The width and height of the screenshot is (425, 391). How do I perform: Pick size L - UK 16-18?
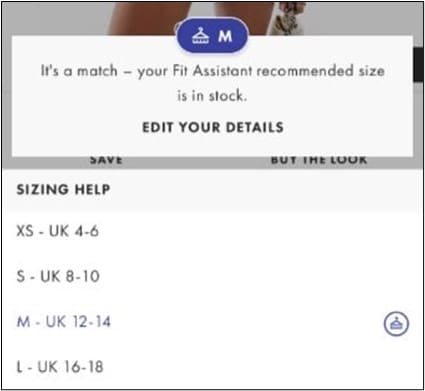212,367
